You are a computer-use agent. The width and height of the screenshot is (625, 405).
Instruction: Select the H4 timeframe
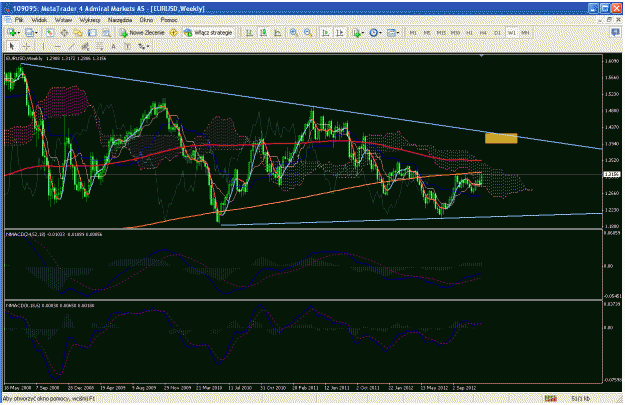pos(483,33)
